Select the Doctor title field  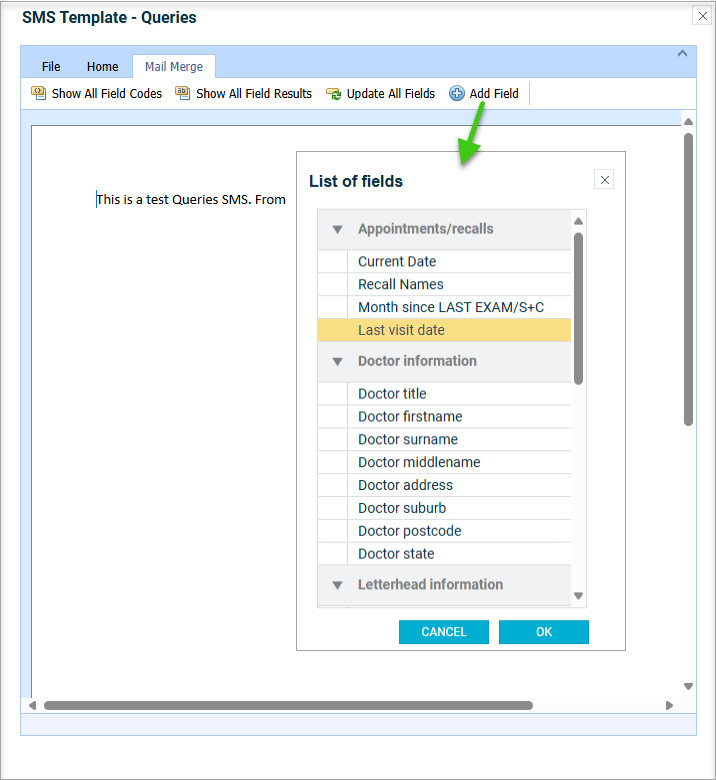[444, 393]
